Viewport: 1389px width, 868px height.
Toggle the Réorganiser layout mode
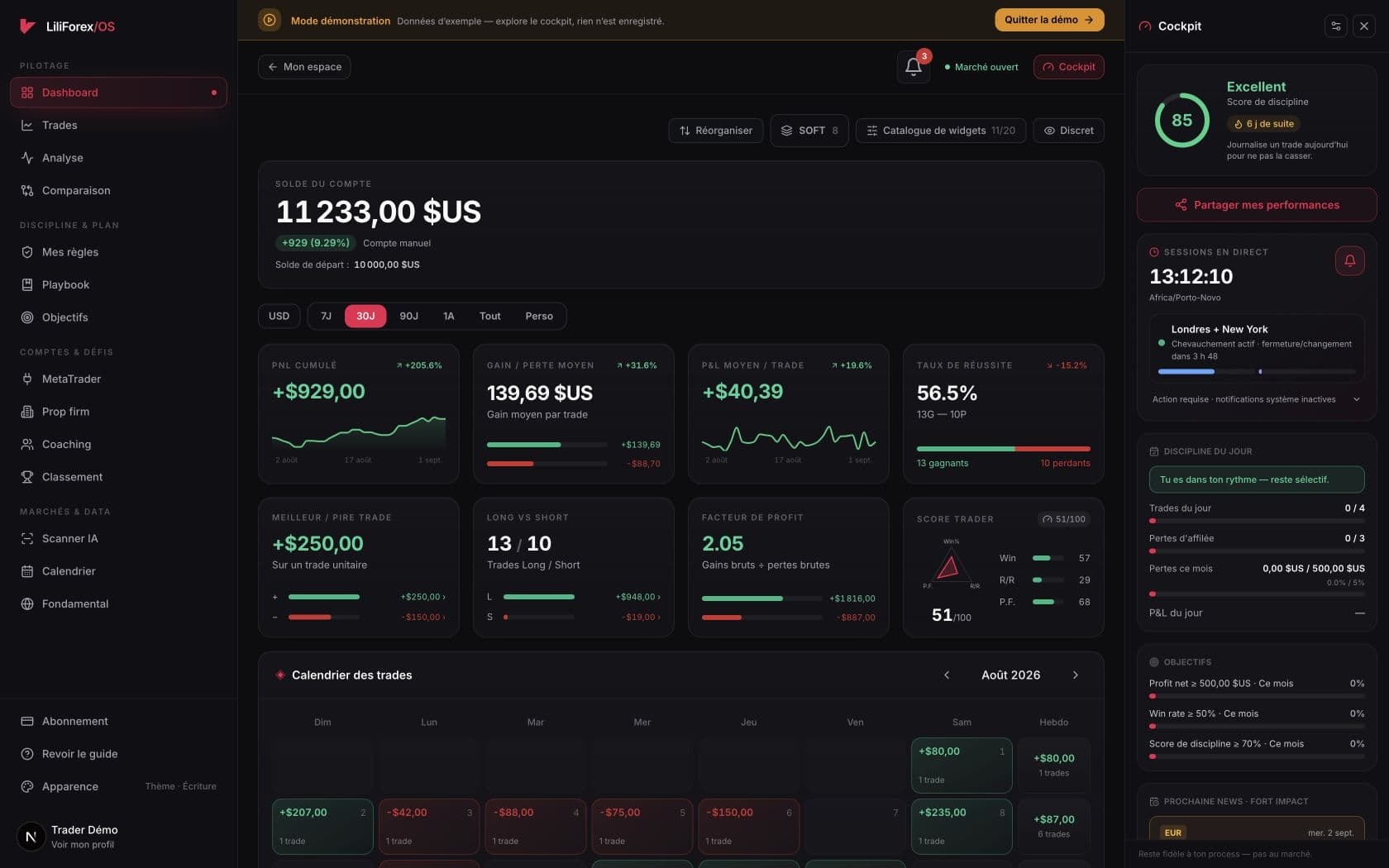click(x=716, y=131)
